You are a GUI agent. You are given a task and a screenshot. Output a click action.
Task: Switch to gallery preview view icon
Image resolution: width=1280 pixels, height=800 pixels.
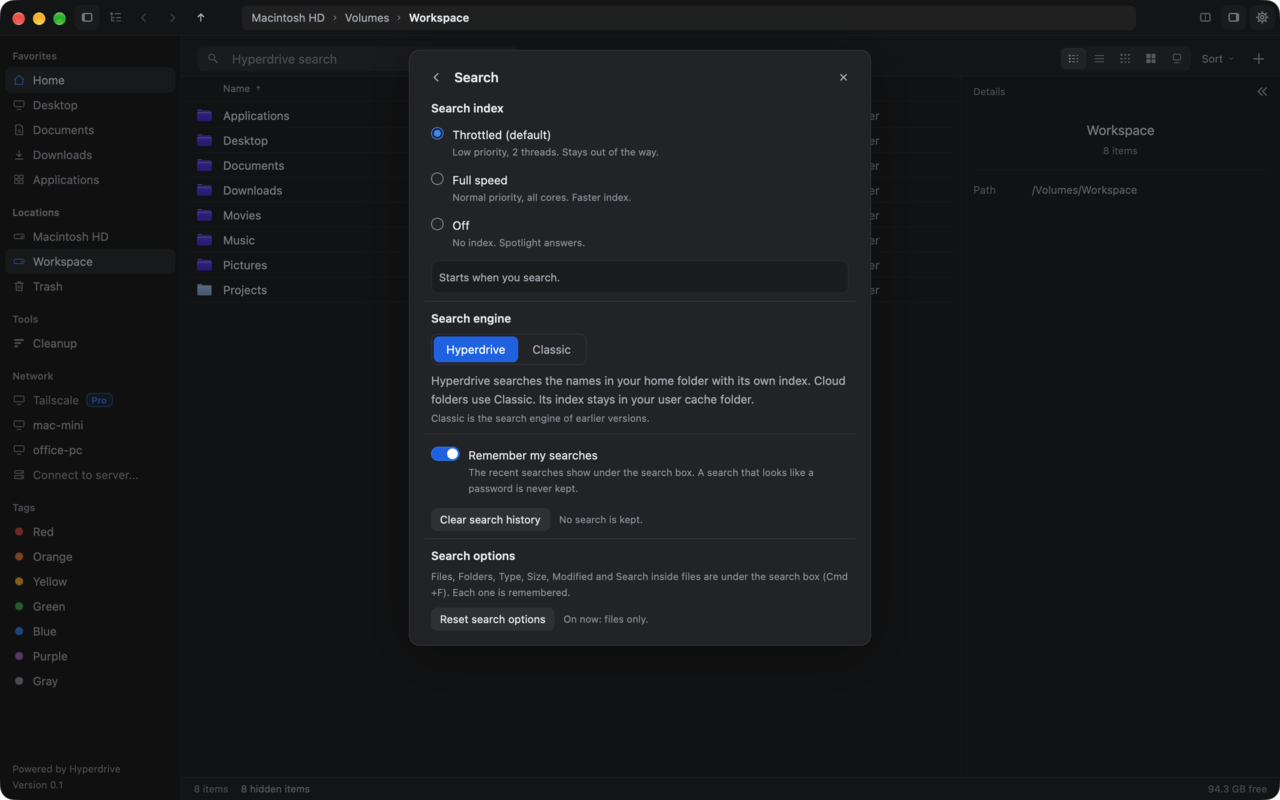(x=1177, y=59)
